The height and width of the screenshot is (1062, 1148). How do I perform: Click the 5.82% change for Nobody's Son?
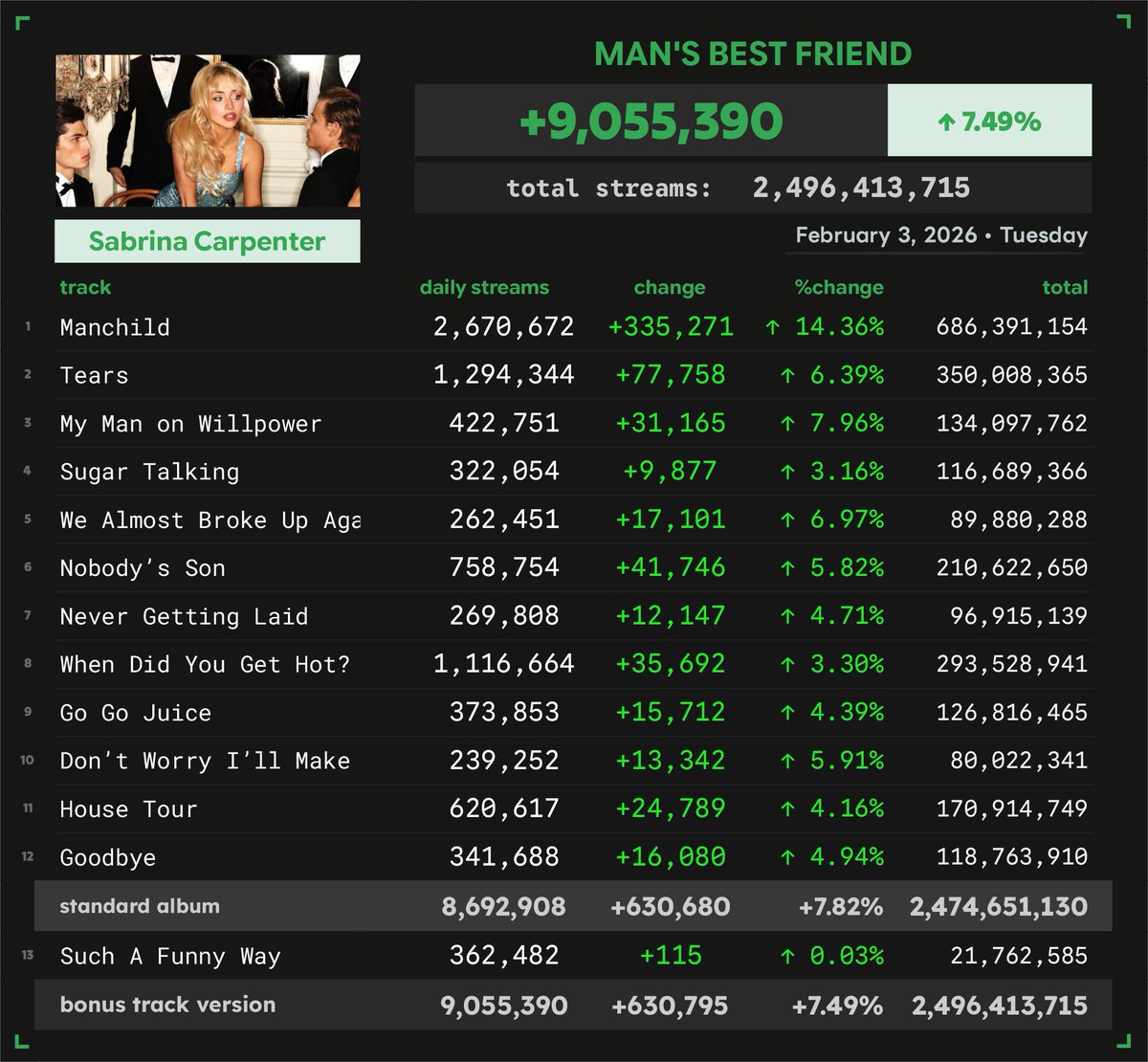tap(832, 567)
